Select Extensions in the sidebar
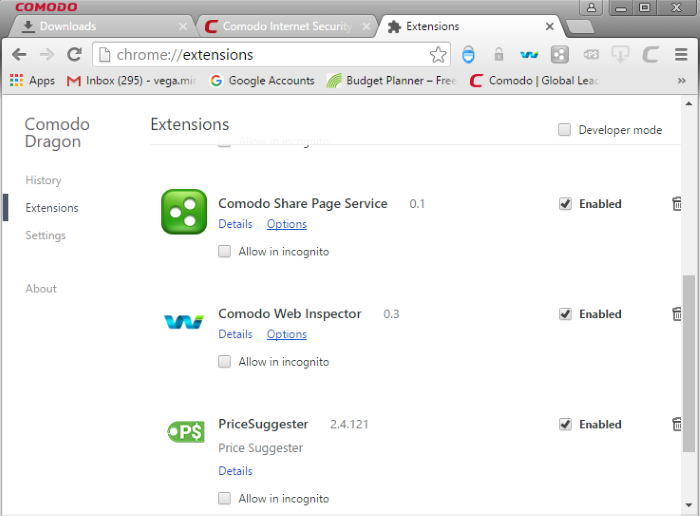 [52, 208]
